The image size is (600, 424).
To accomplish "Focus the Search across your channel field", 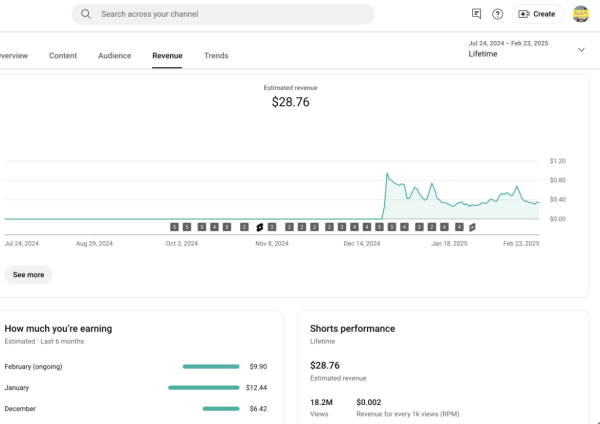I will pos(230,14).
